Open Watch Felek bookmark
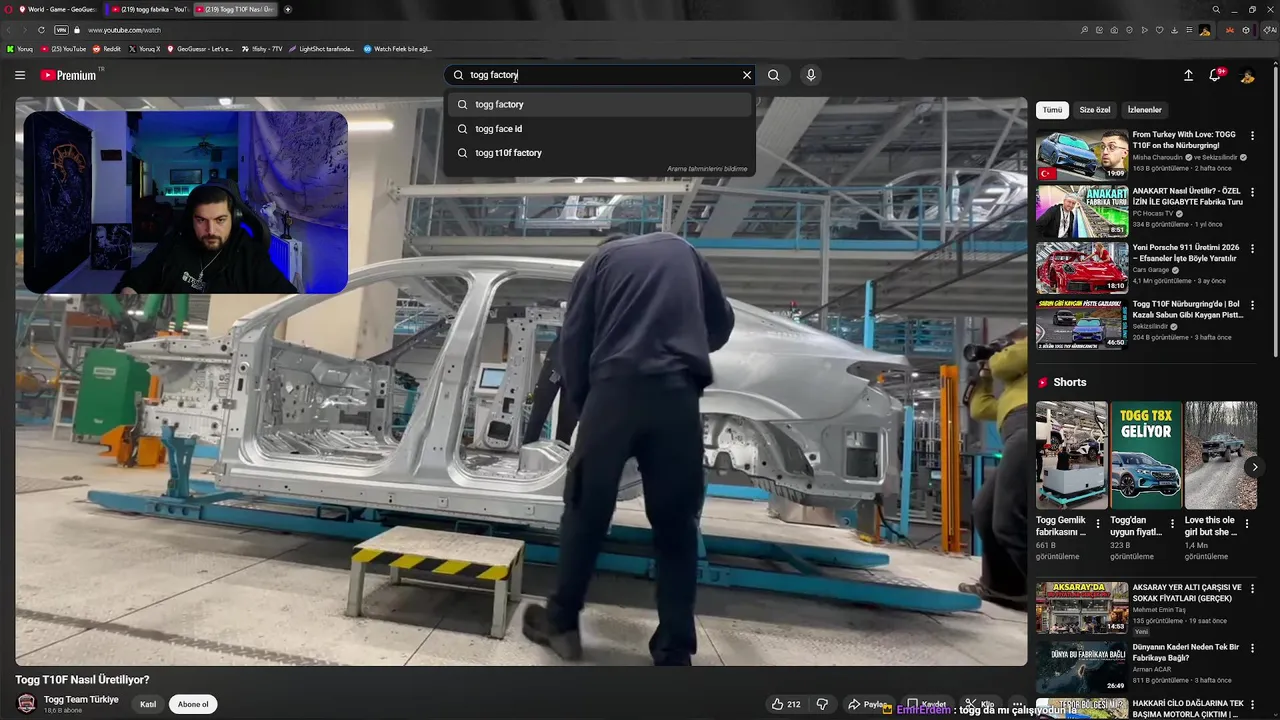 coord(397,49)
